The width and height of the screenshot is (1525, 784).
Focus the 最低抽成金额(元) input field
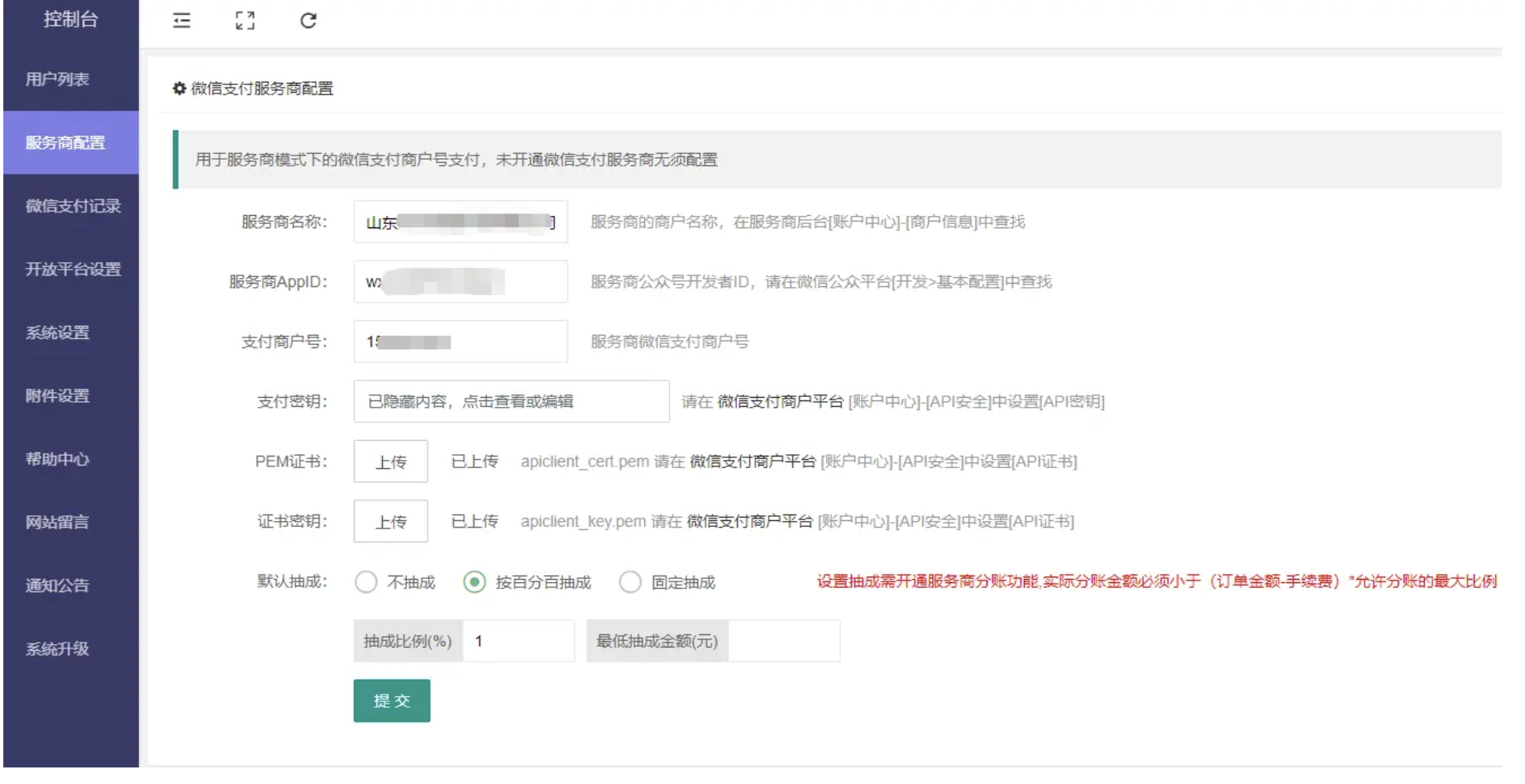(784, 641)
